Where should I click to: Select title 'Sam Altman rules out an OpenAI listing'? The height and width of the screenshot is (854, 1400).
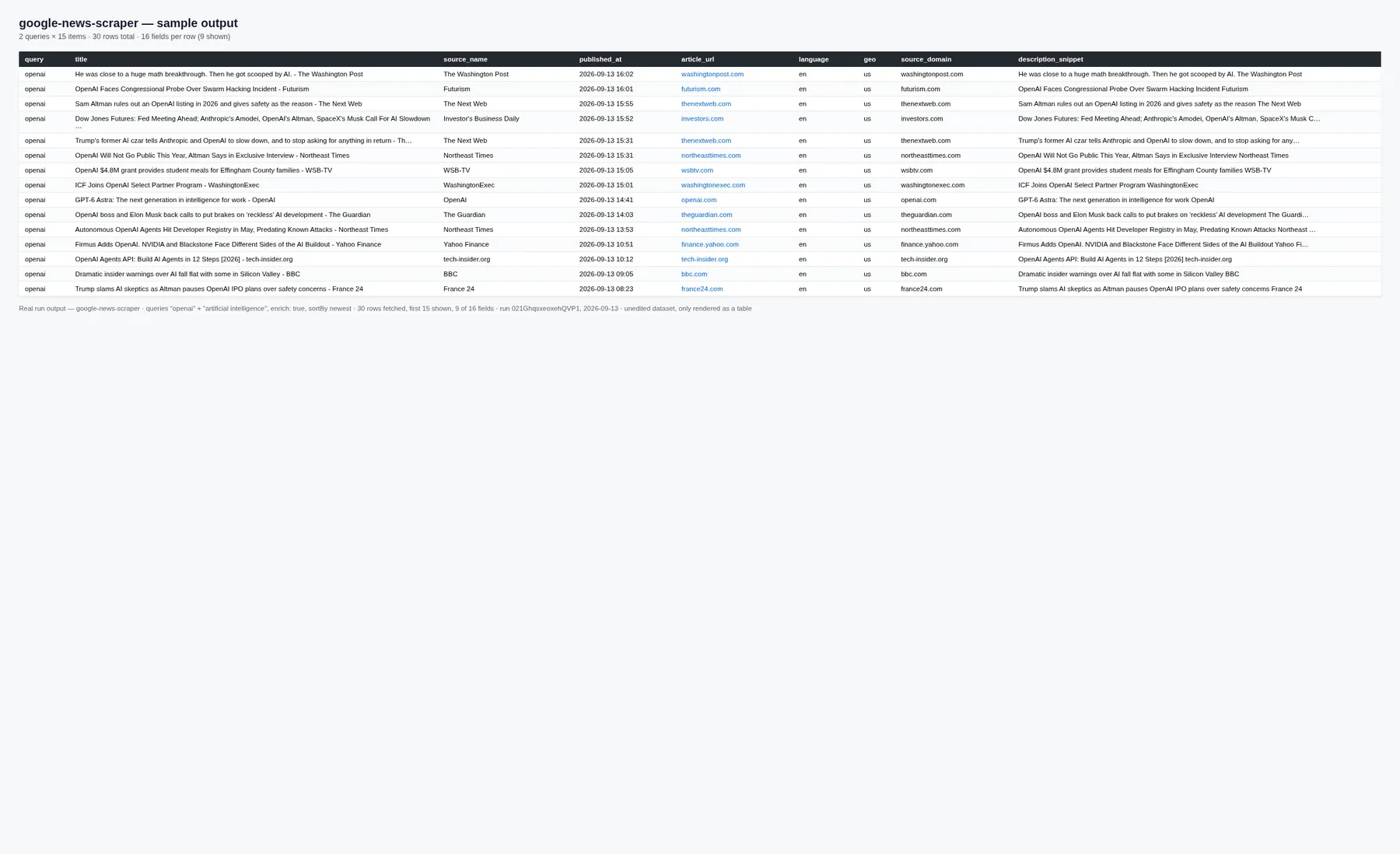(219, 103)
